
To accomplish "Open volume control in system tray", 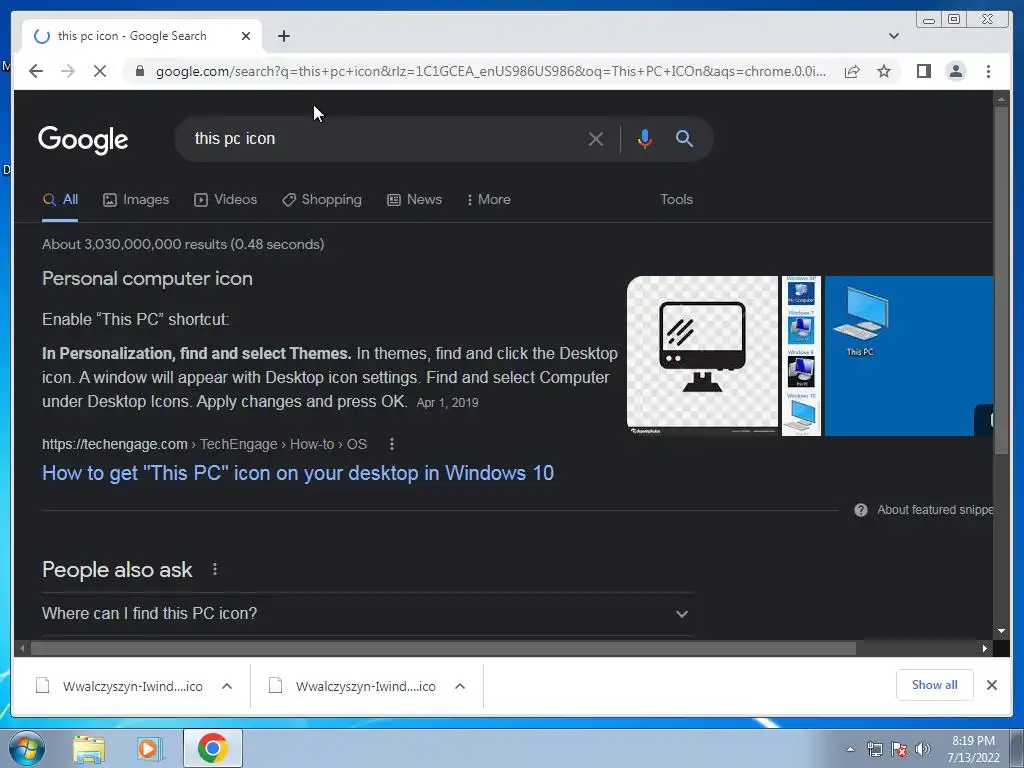I will (923, 750).
